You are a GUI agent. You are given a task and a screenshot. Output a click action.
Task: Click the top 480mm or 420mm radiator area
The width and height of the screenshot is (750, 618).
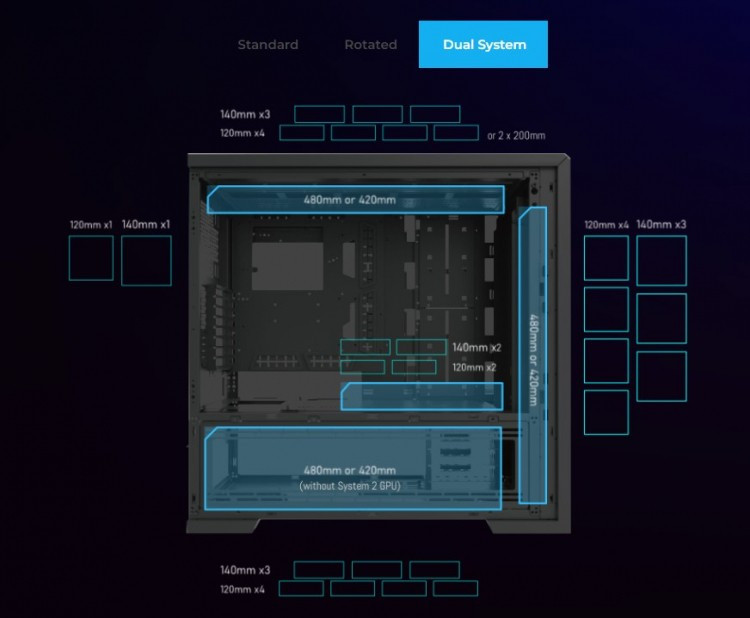(x=355, y=199)
